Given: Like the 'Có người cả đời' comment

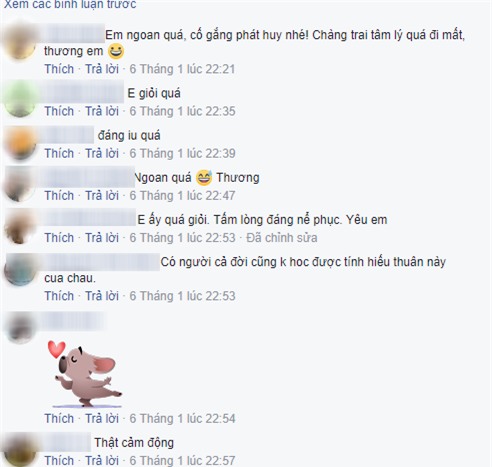Looking at the screenshot, I should tap(59, 296).
